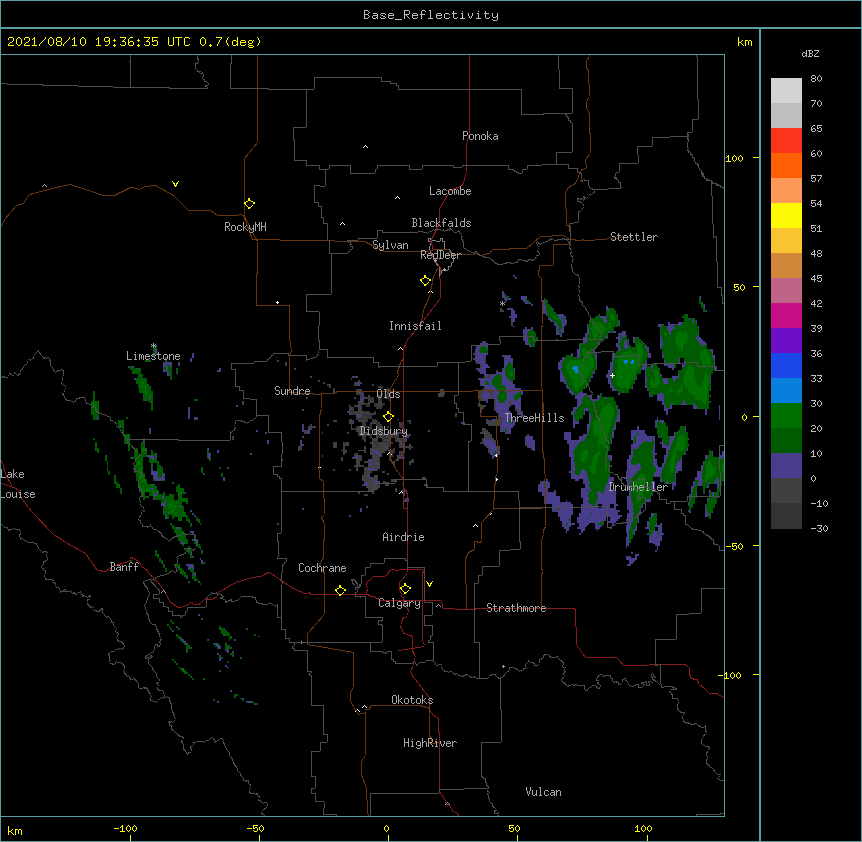The image size is (862, 842).
Task: Click the yellow diamond marker below RedDeer
Action: tap(425, 281)
